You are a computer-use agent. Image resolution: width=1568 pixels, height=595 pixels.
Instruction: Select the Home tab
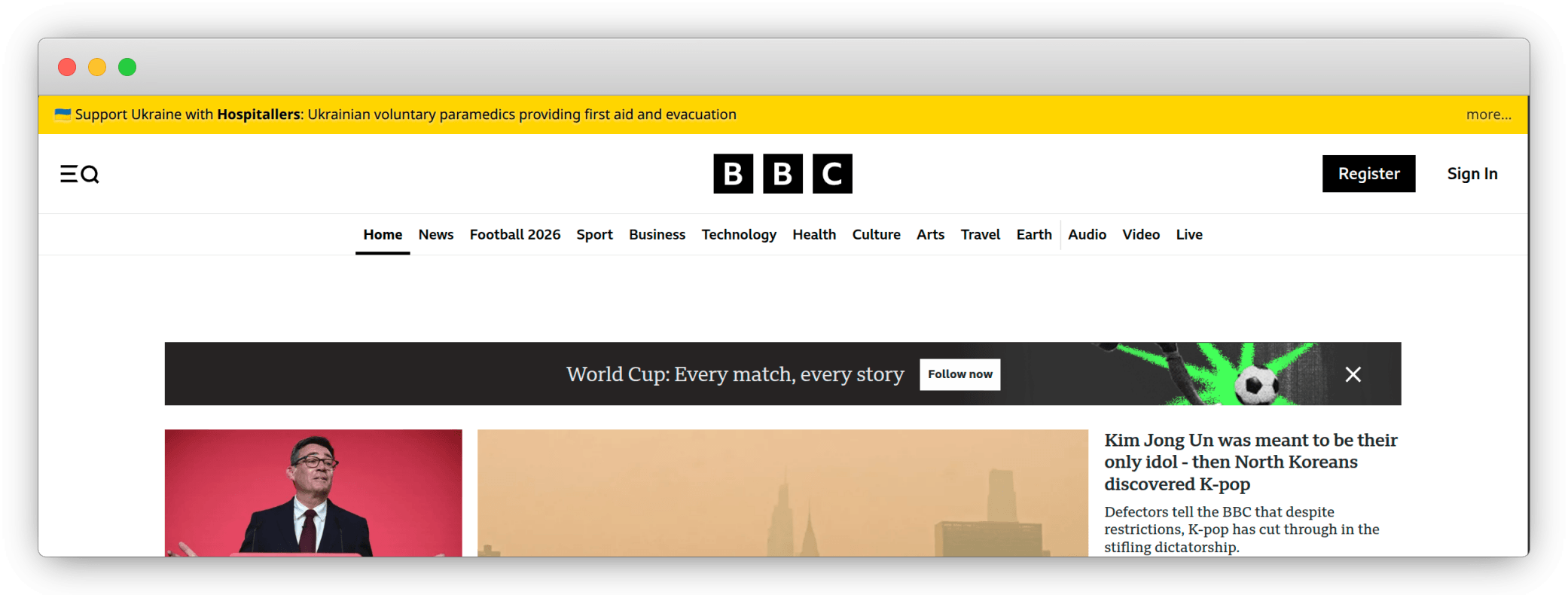pyautogui.click(x=383, y=234)
